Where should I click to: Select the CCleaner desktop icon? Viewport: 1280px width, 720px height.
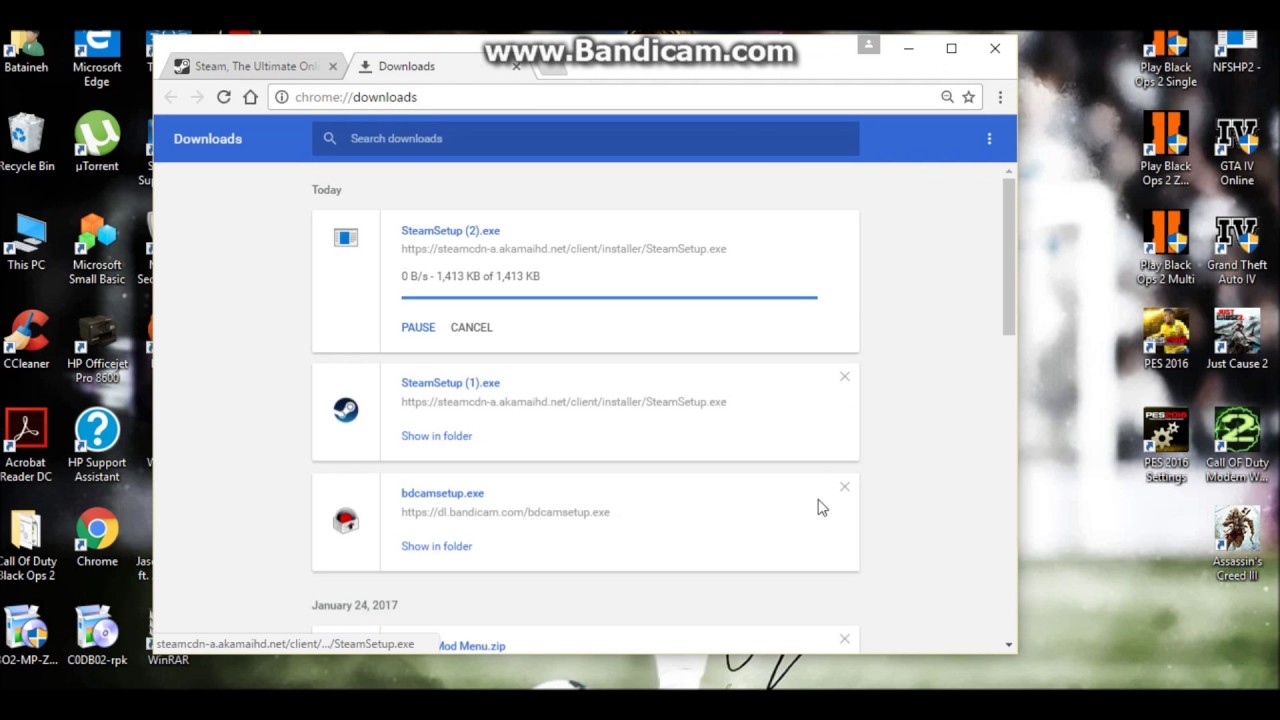(26, 341)
